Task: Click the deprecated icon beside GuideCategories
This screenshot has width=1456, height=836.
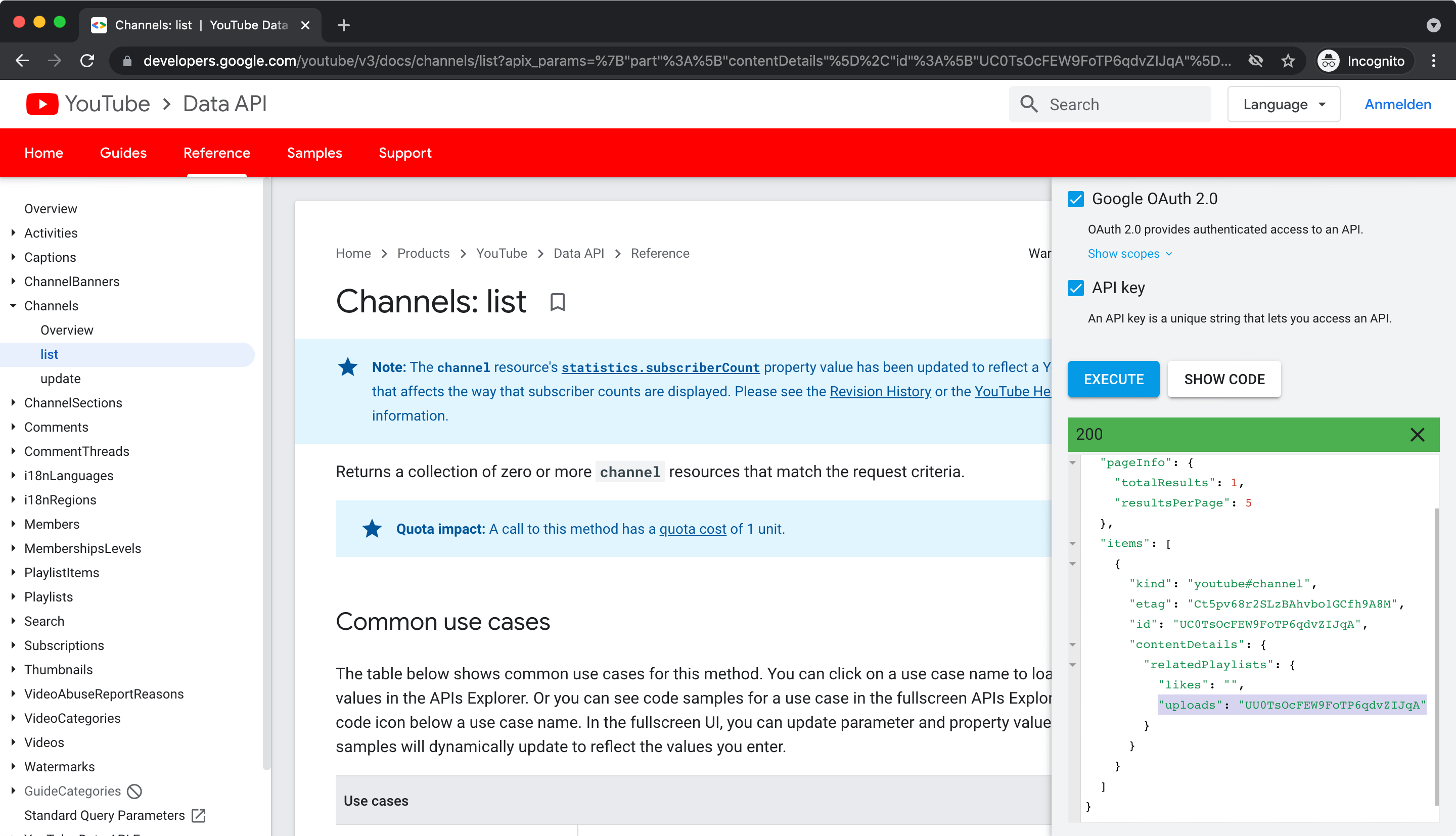Action: tap(134, 791)
